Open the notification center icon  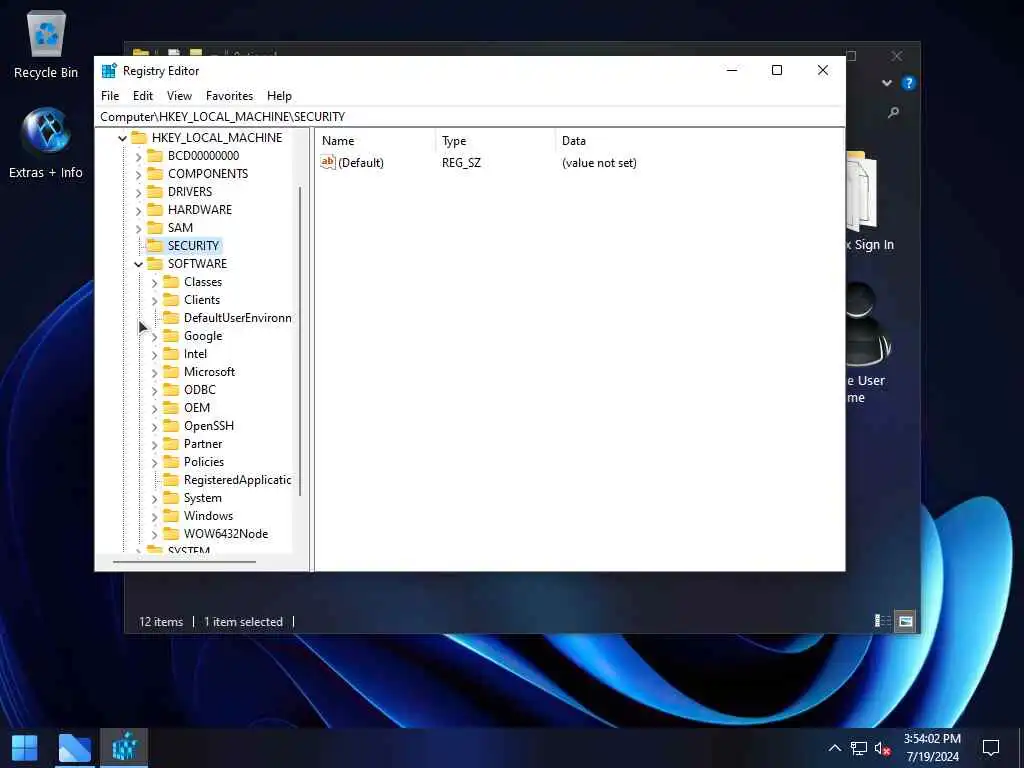pos(991,748)
